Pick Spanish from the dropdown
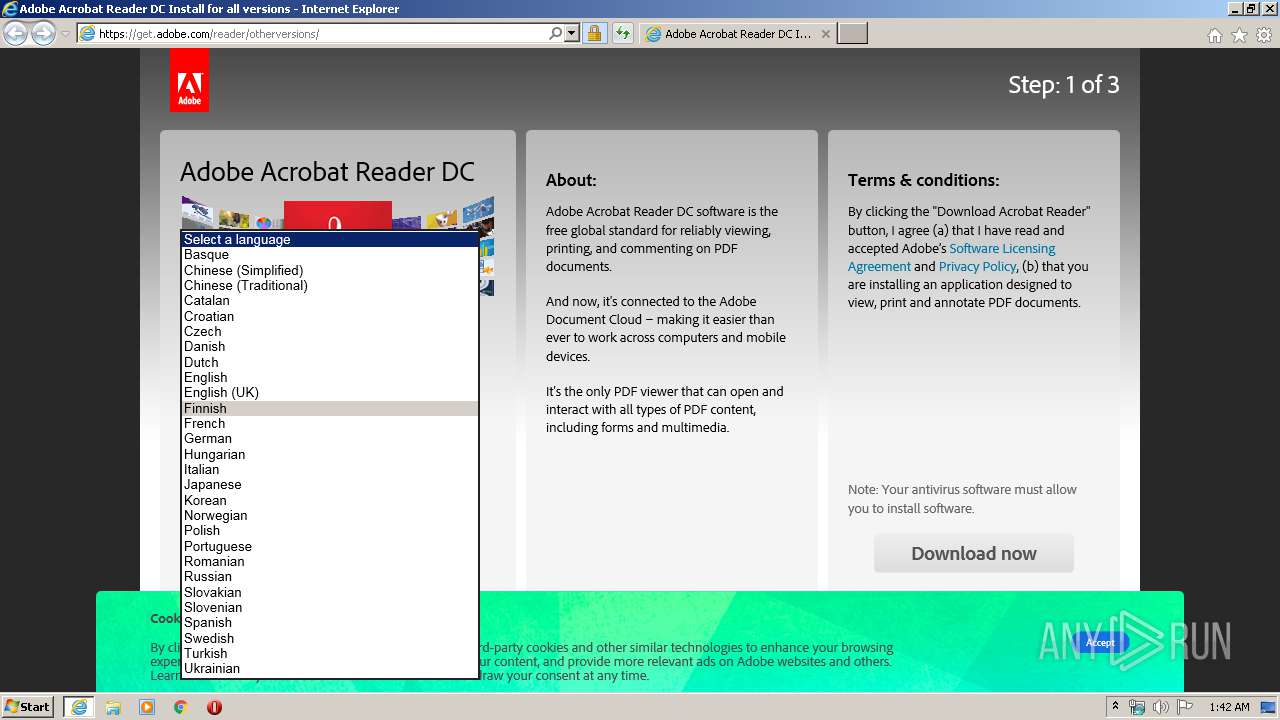 330,623
